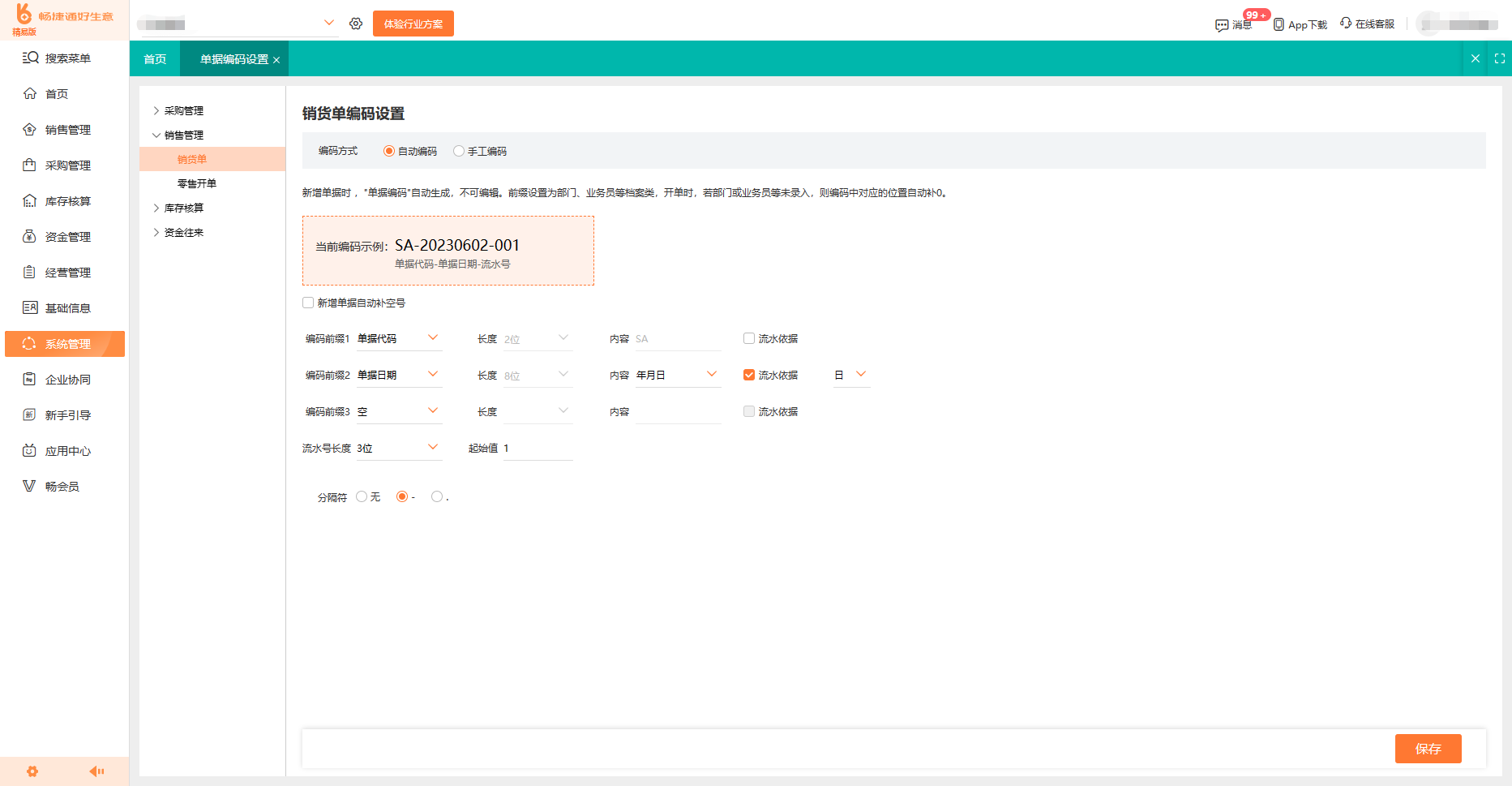Viewport: 1512px width, 786px height.
Task: Uncheck 流水依据 for 编码前缀2 row
Action: pos(748,374)
